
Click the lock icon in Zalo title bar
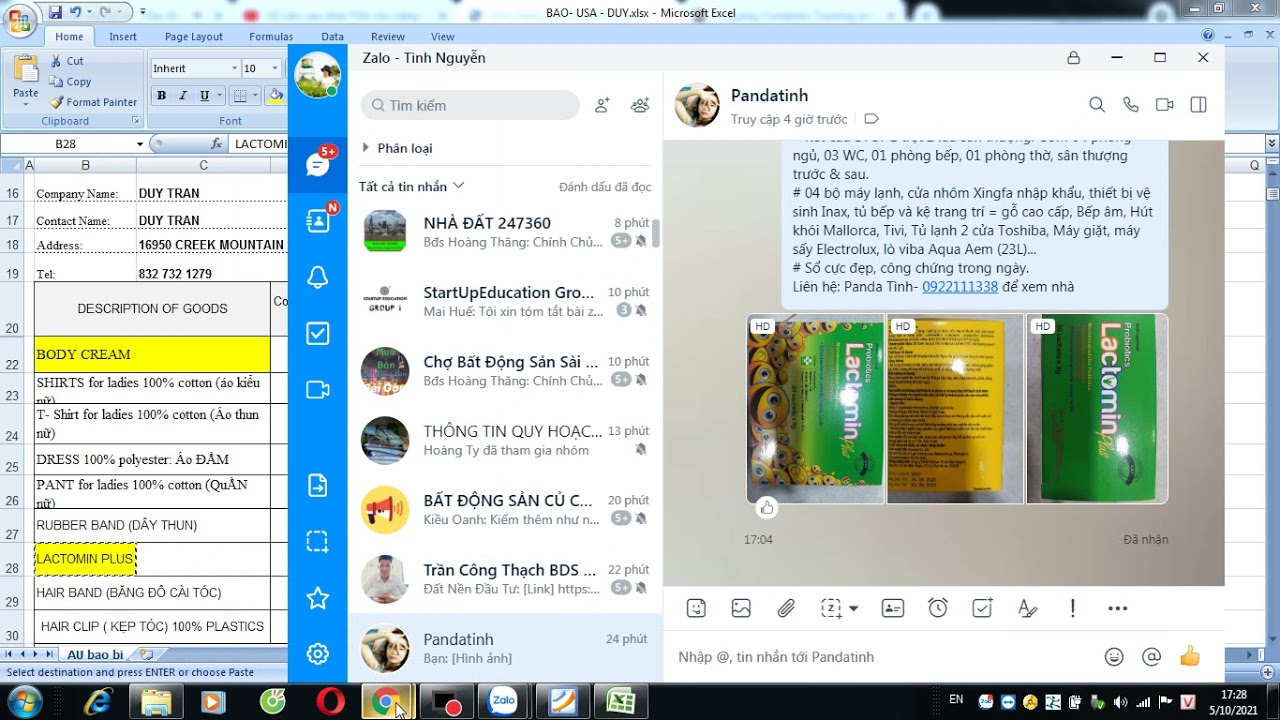click(1073, 58)
